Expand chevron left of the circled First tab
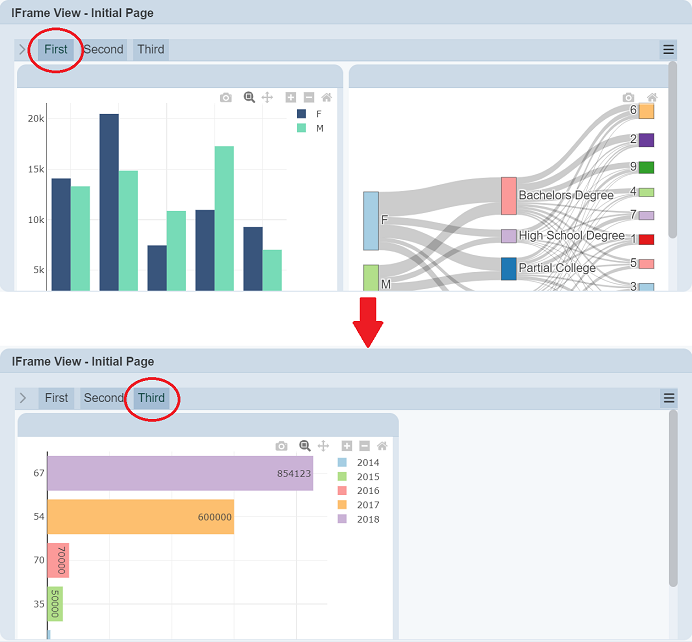This screenshot has height=642, width=692. click(23, 49)
